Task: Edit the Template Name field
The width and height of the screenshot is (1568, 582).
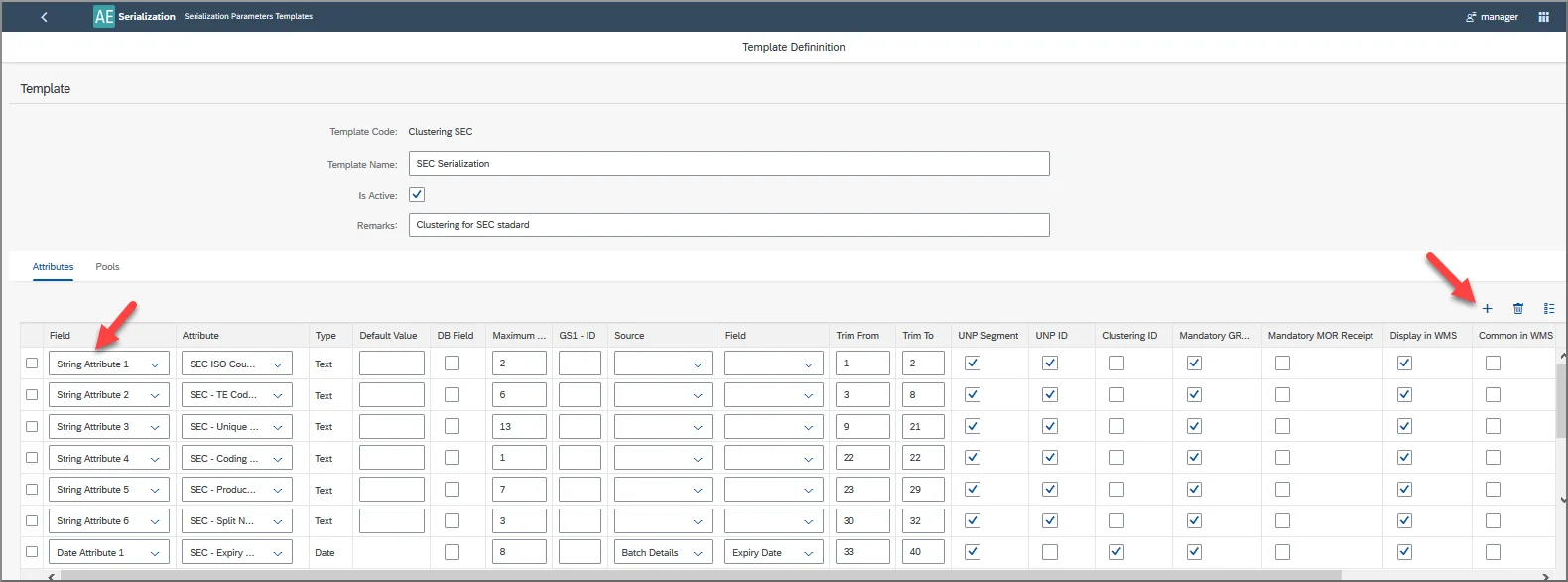Action: (x=728, y=164)
